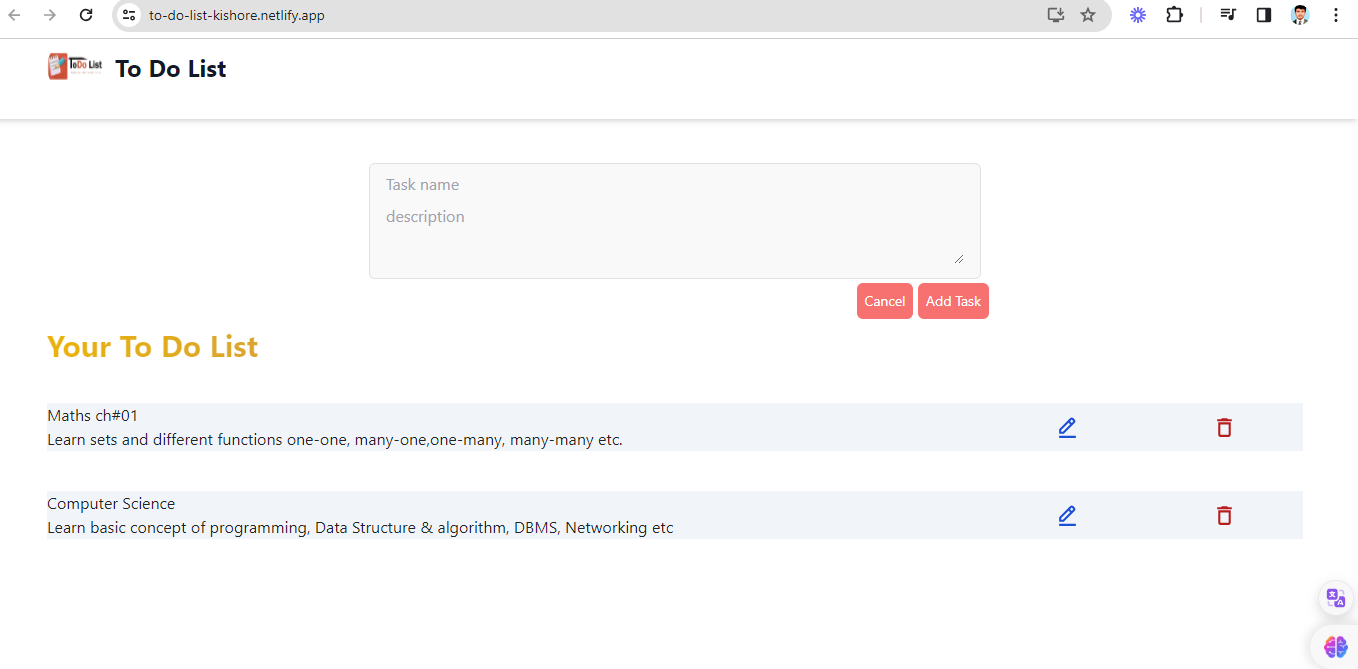This screenshot has height=669, width=1358.
Task: Edit the Maths ch#01 task
Action: click(x=1067, y=428)
